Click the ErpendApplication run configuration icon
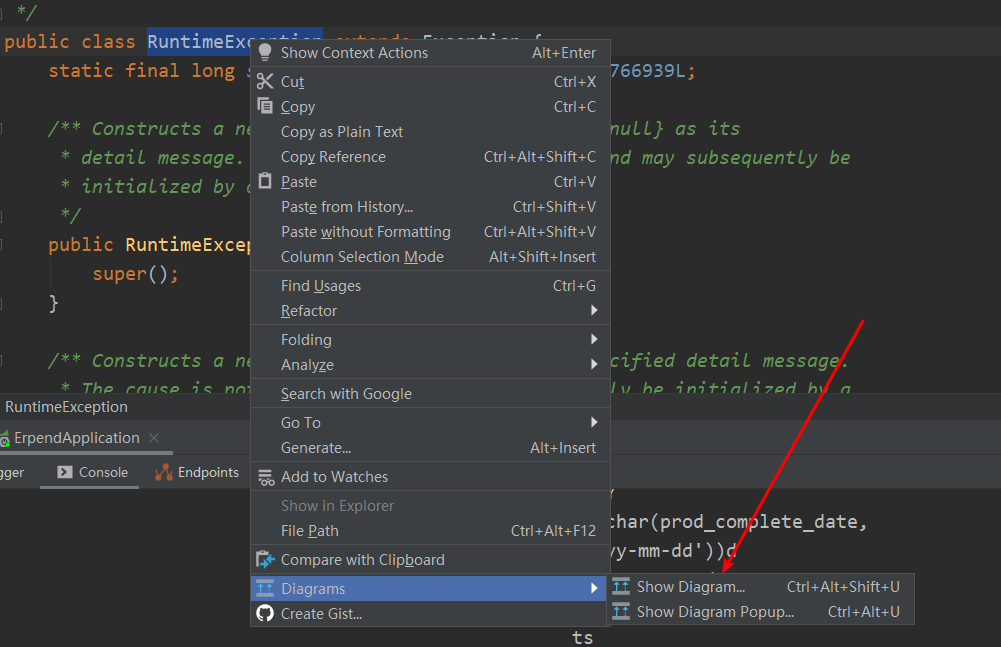Screen dimensions: 1001x647 [5, 438]
